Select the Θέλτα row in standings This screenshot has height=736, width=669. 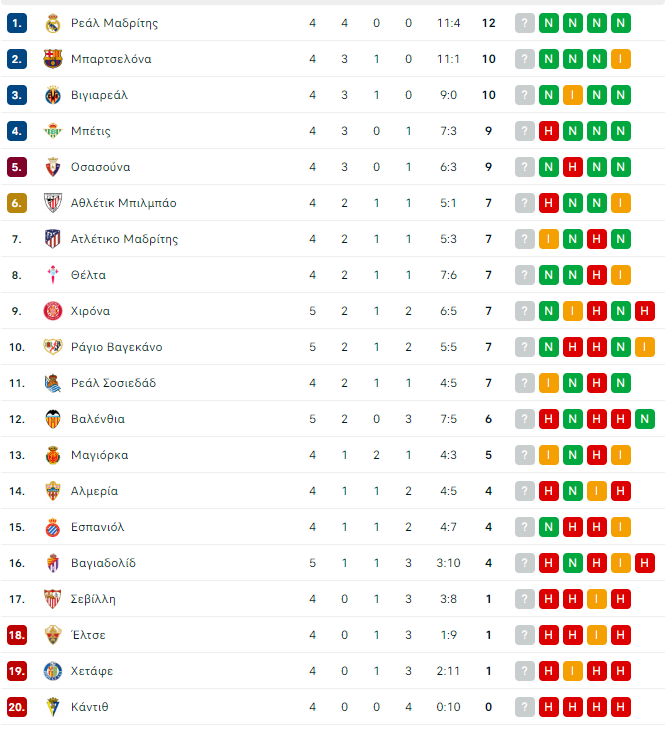click(333, 275)
